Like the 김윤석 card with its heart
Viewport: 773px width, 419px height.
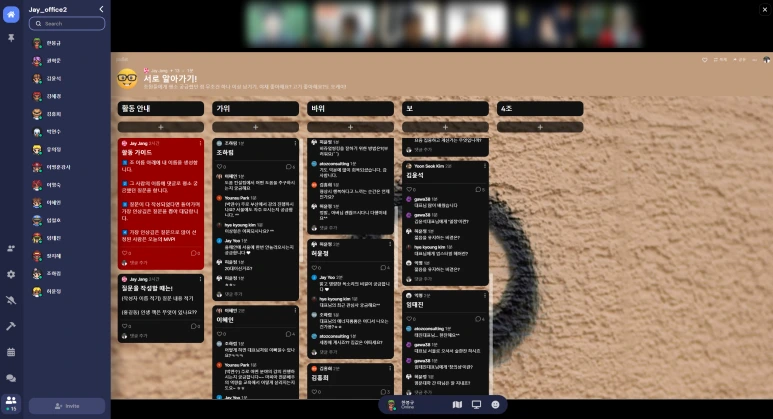(411, 189)
